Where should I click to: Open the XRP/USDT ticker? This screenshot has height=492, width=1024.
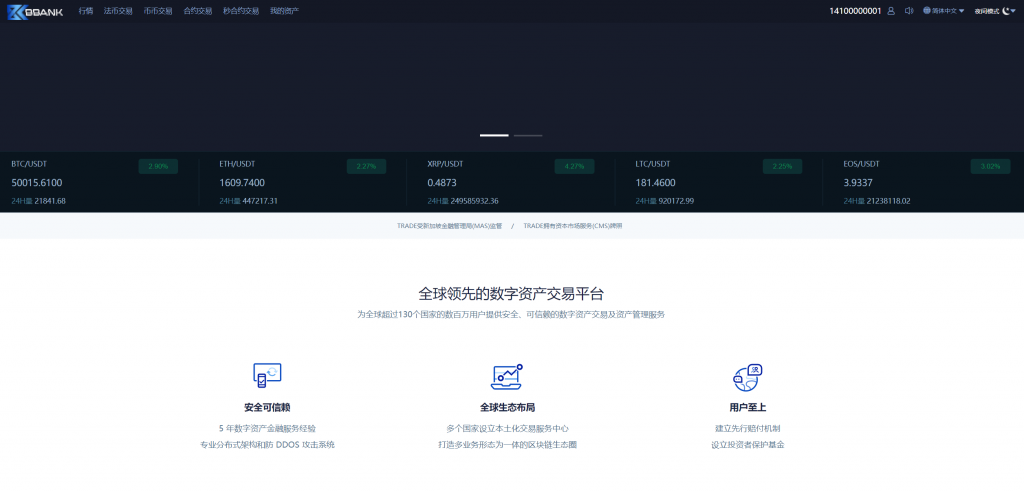point(445,164)
